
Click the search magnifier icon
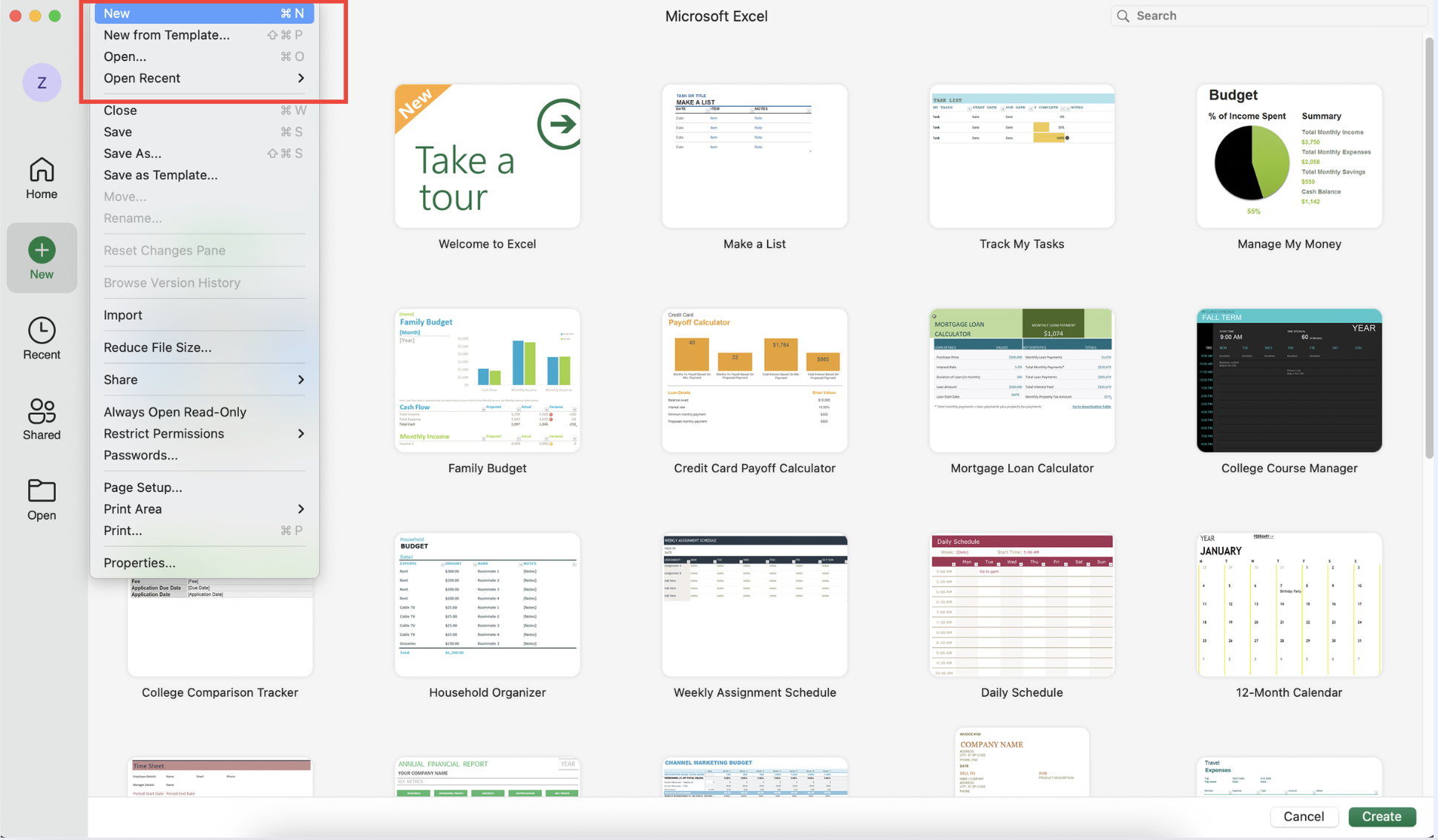tap(1123, 16)
